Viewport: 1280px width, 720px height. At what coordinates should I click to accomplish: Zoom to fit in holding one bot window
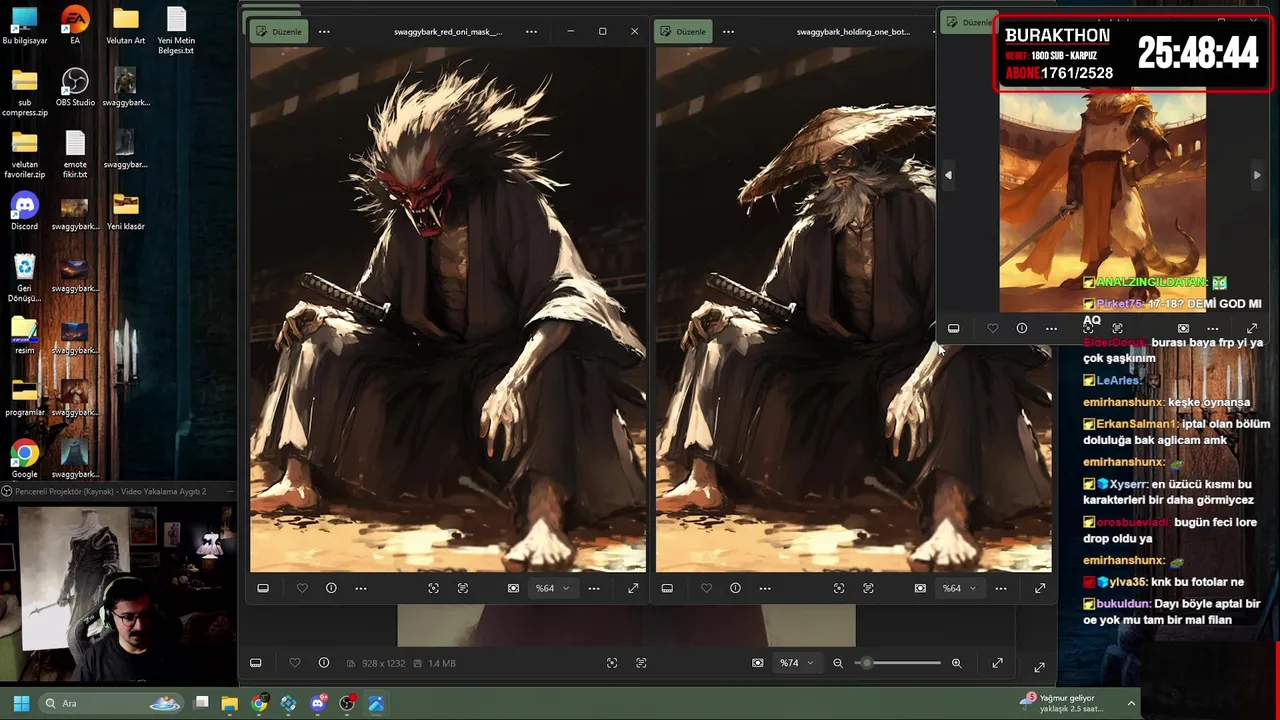[839, 588]
